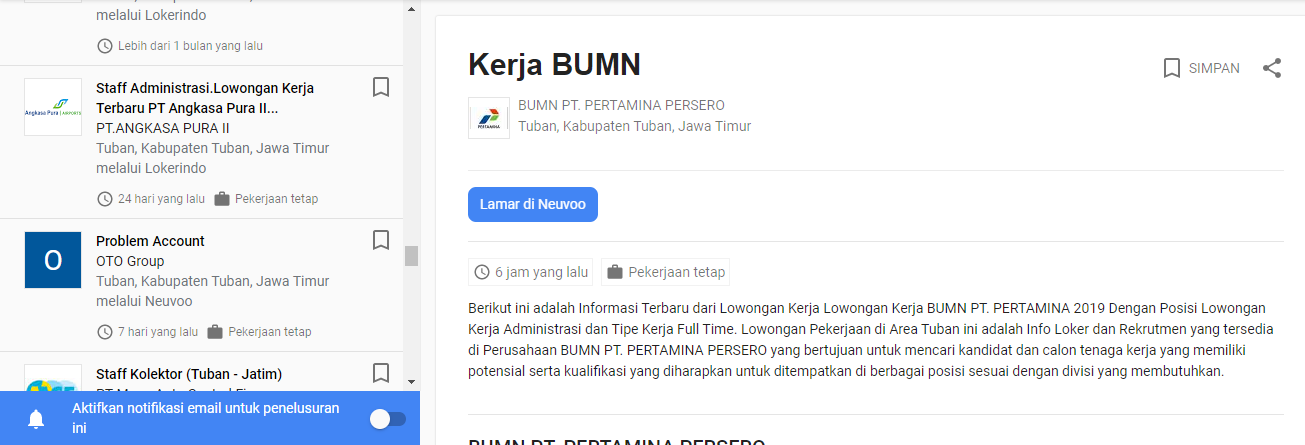Bookmark the Problem Account job listing

[x=380, y=240]
